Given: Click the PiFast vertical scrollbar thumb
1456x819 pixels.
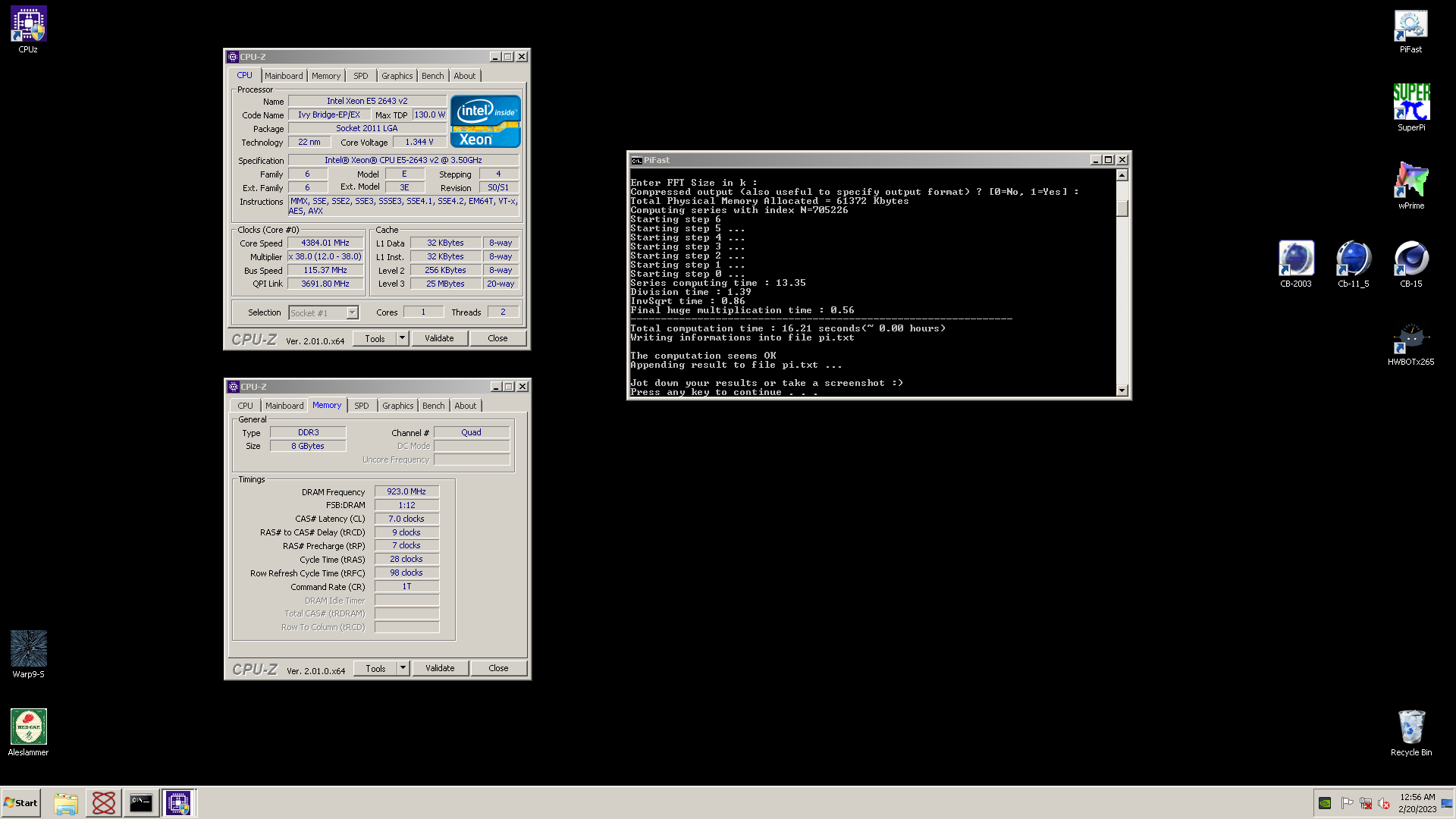Looking at the screenshot, I should click(1122, 208).
